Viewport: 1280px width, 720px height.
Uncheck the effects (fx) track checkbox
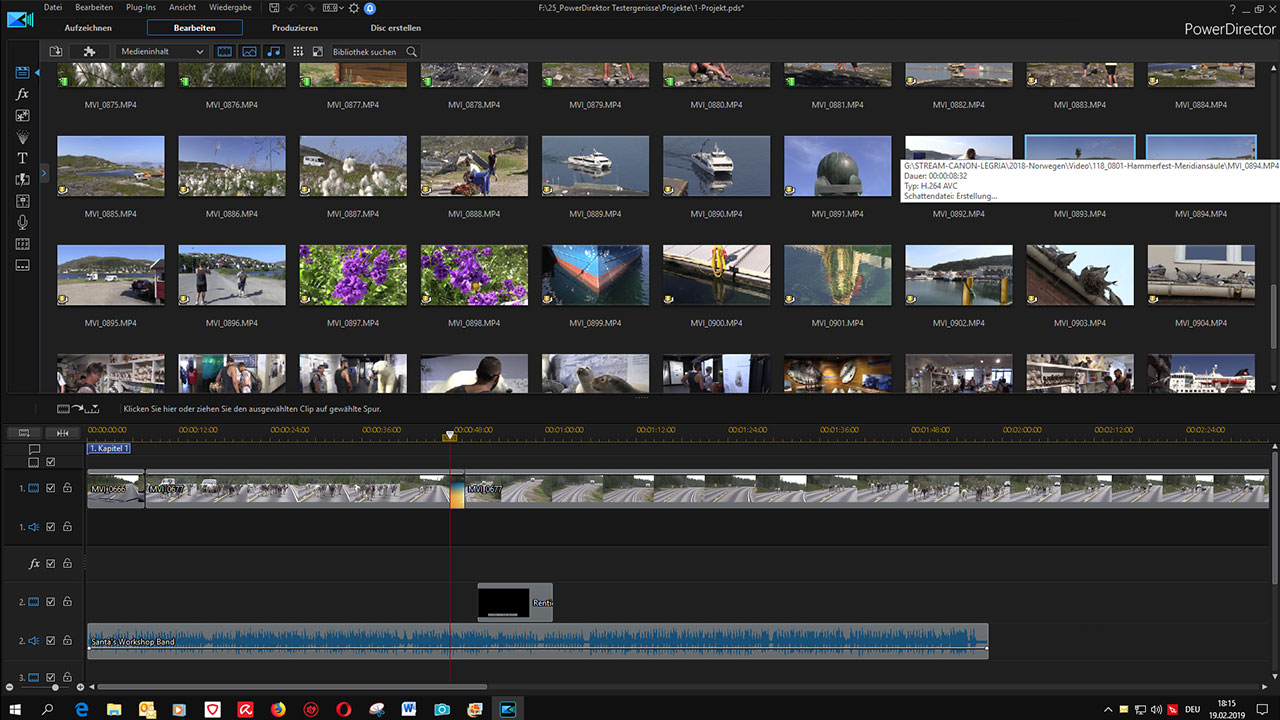click(x=51, y=564)
